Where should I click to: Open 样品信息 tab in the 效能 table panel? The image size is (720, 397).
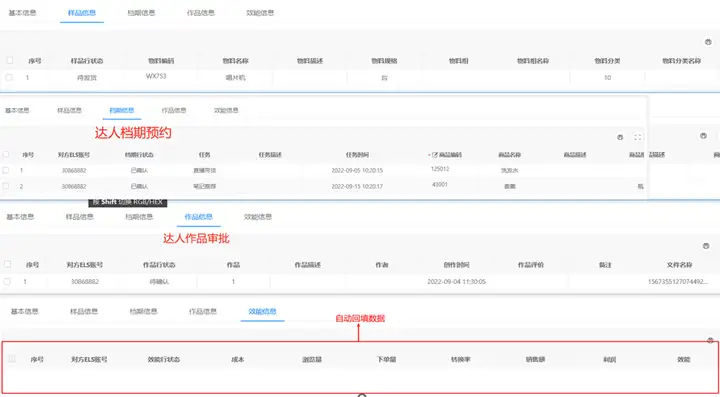[x=84, y=311]
